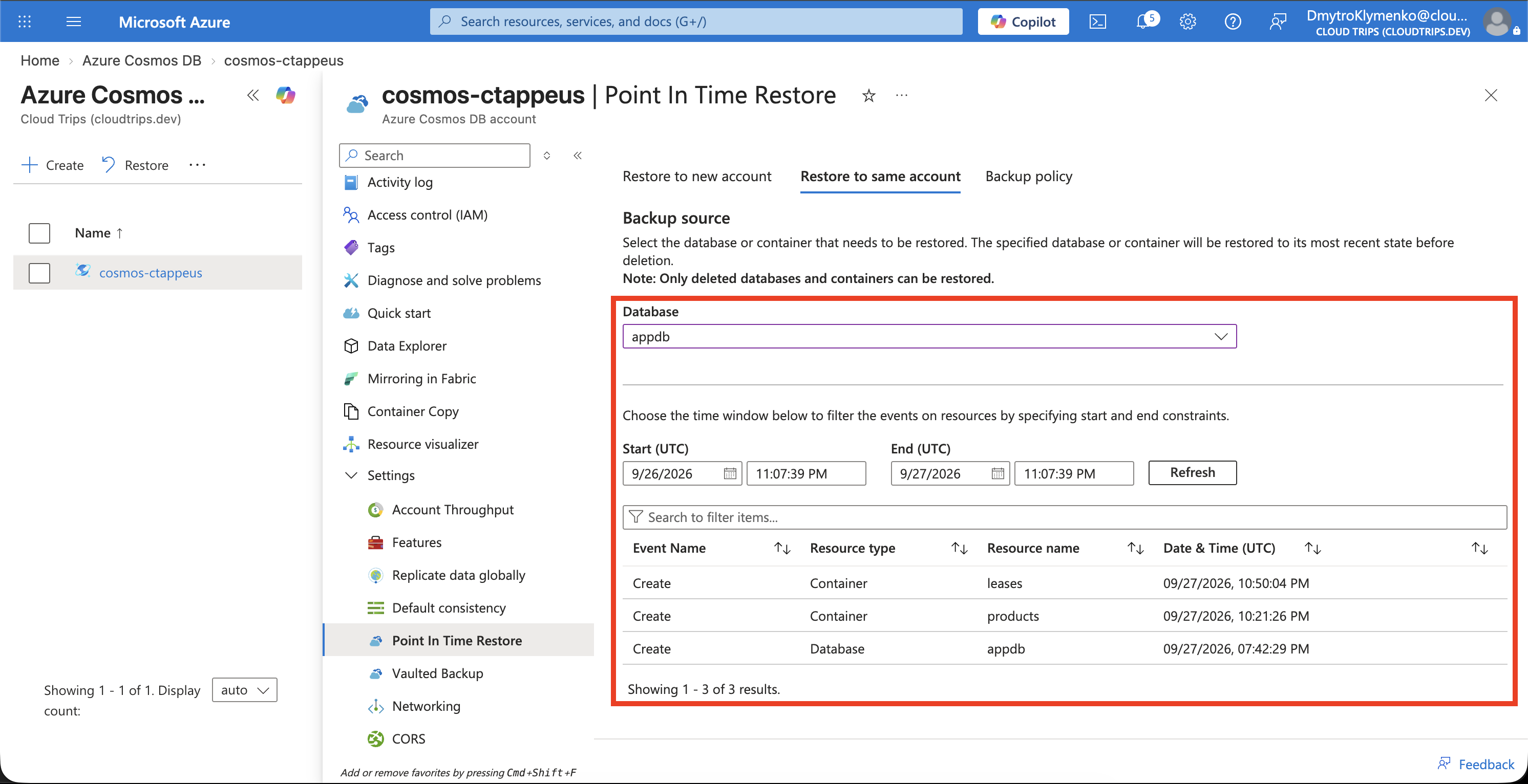Click the user account avatar

click(x=1497, y=22)
